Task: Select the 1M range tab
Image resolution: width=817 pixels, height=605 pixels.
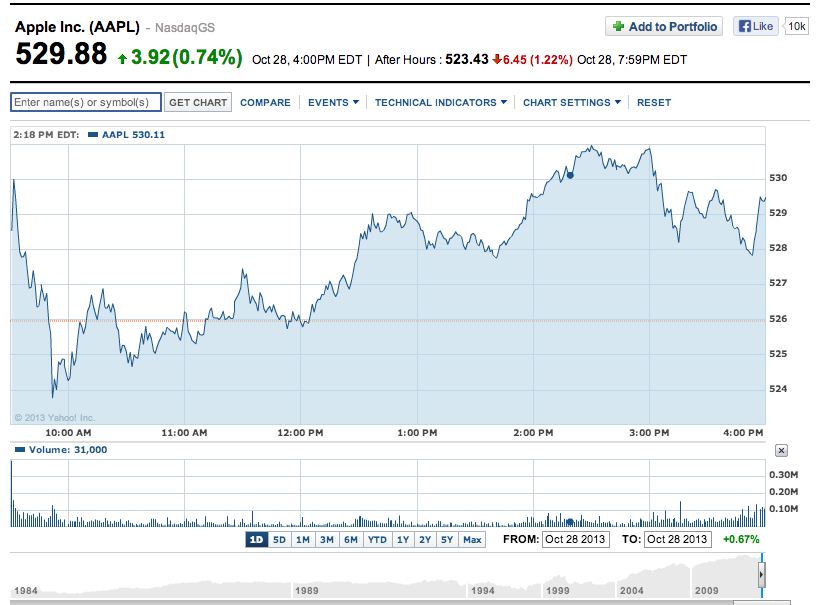Action: (302, 540)
